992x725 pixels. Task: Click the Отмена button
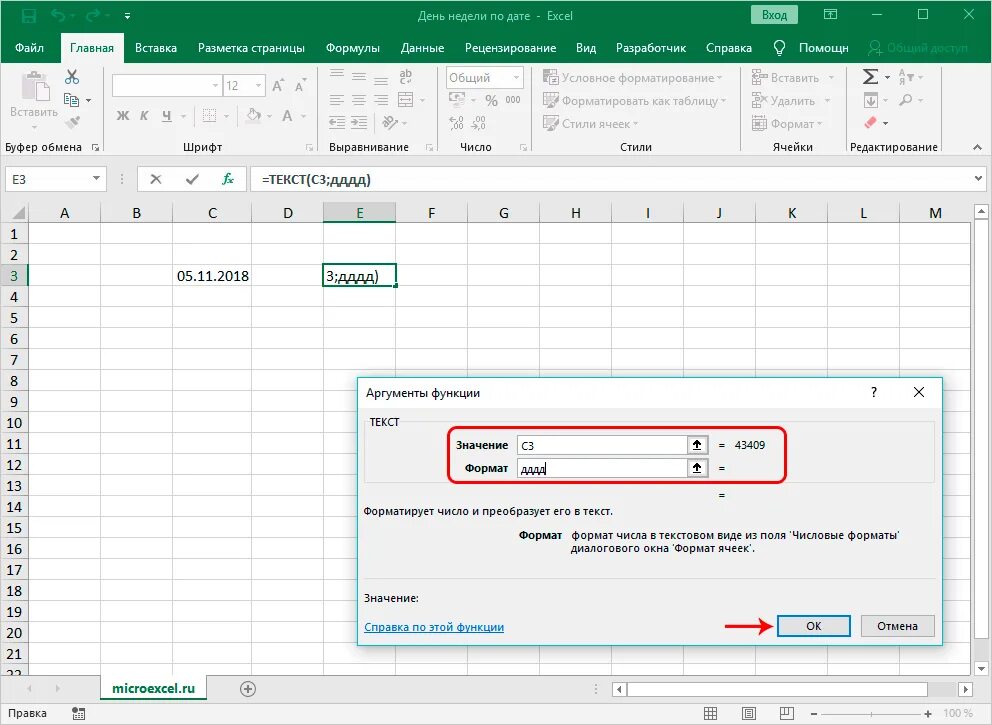[x=897, y=626]
